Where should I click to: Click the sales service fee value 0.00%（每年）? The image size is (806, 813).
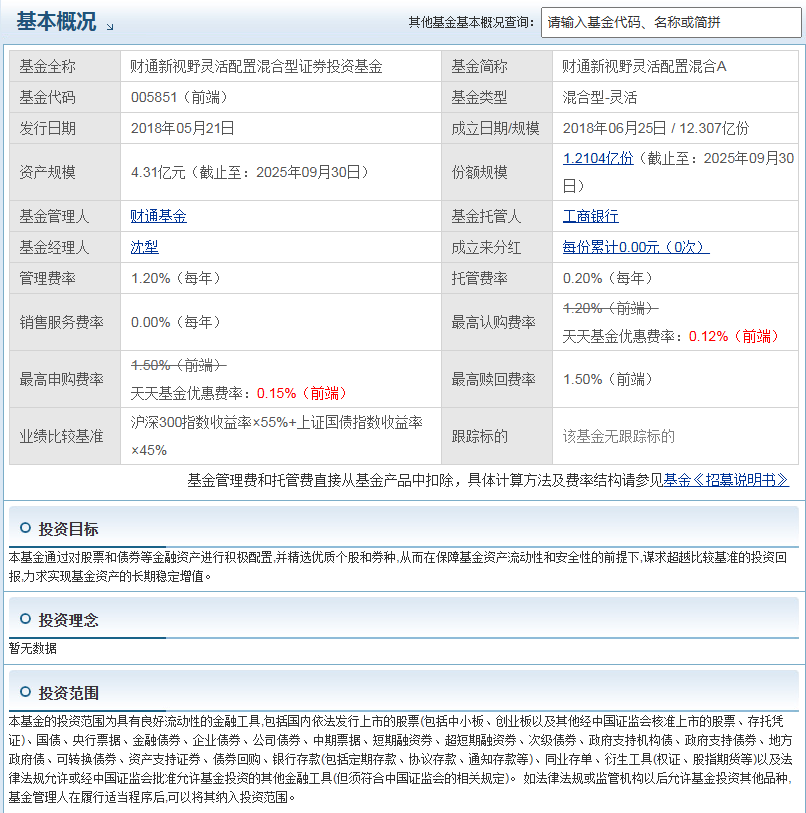tap(176, 323)
